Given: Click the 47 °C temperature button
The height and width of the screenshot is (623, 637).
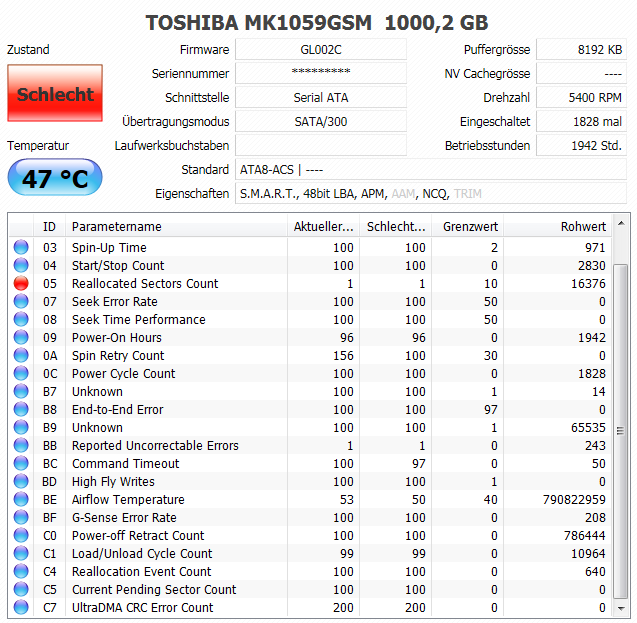Looking at the screenshot, I should pyautogui.click(x=55, y=178).
